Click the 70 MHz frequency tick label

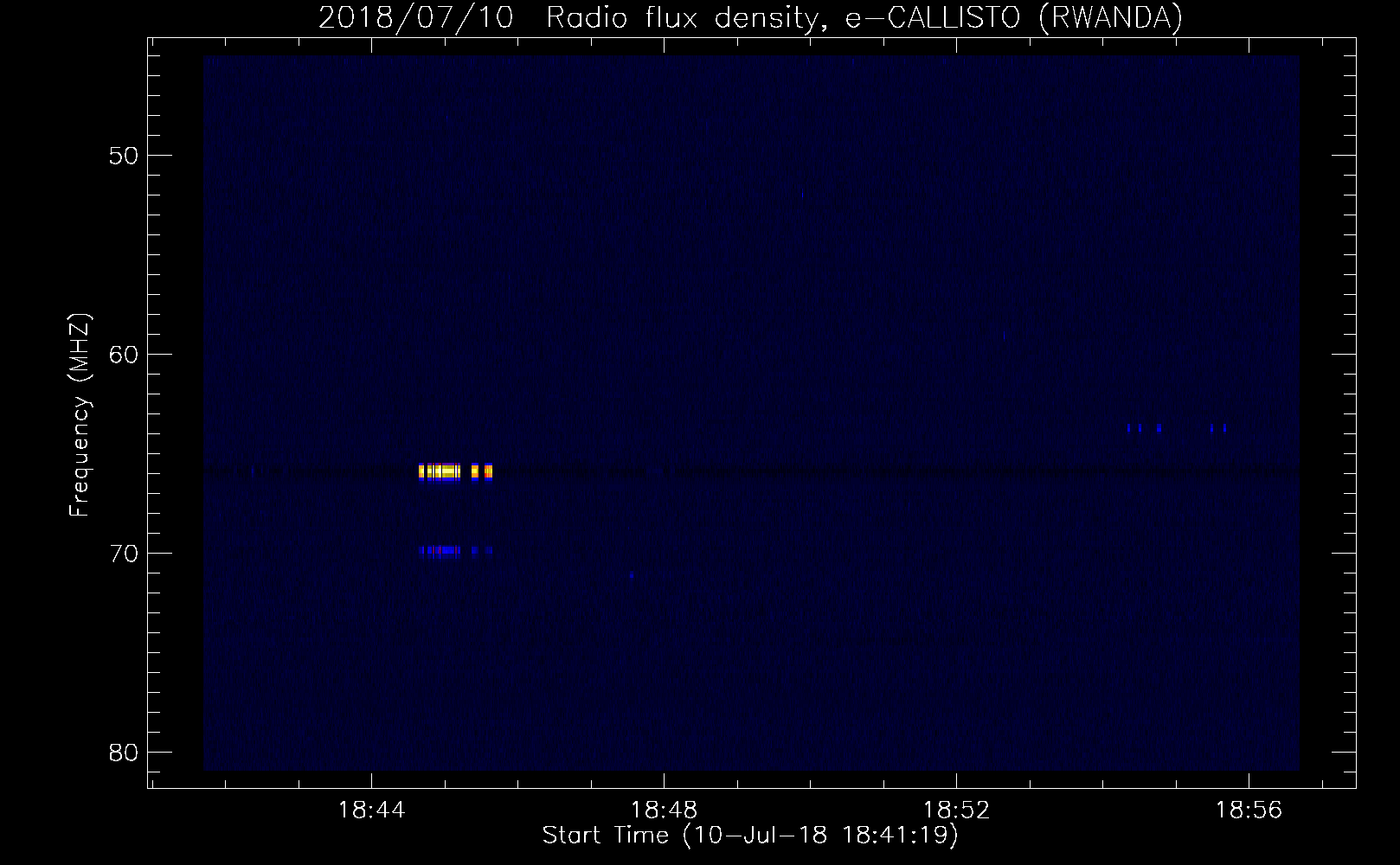(124, 554)
